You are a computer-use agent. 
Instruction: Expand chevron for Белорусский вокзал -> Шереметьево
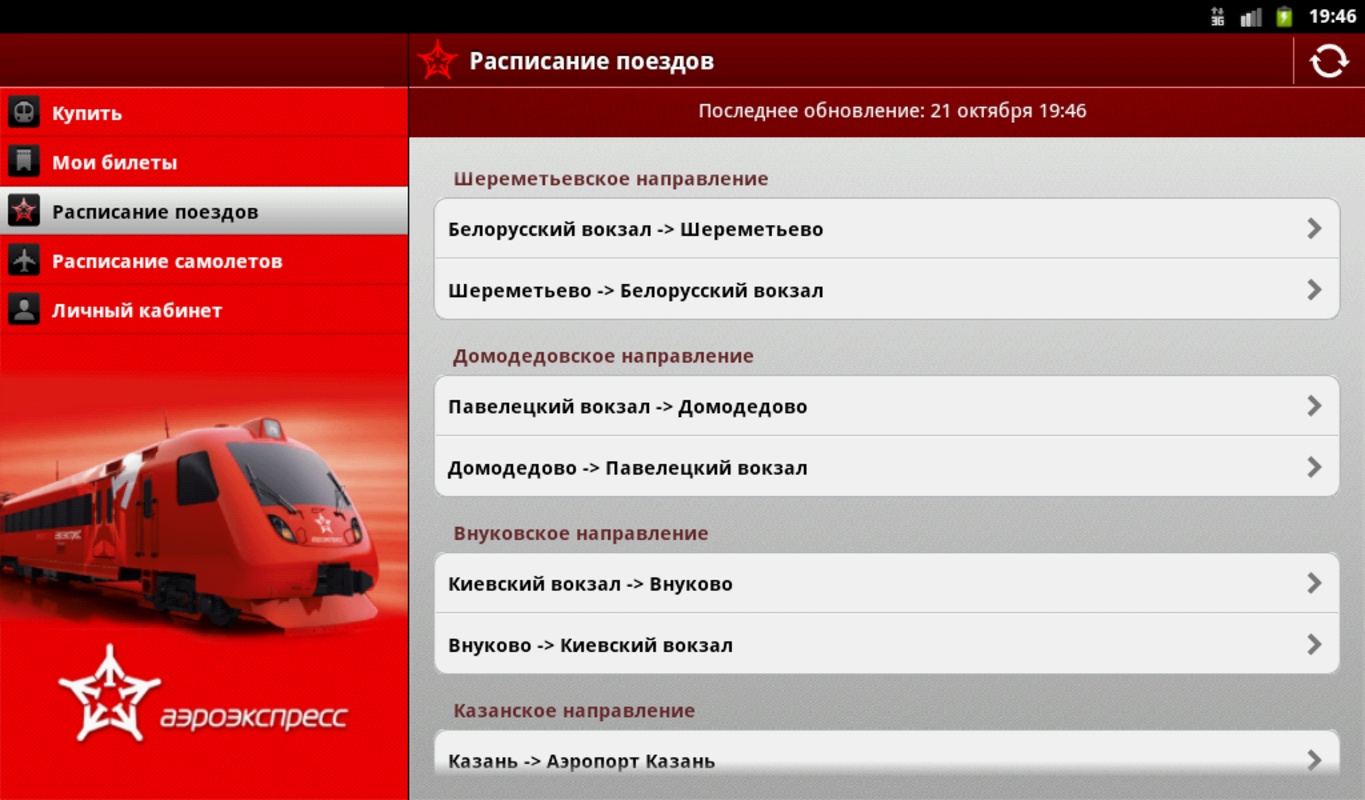pos(1314,229)
